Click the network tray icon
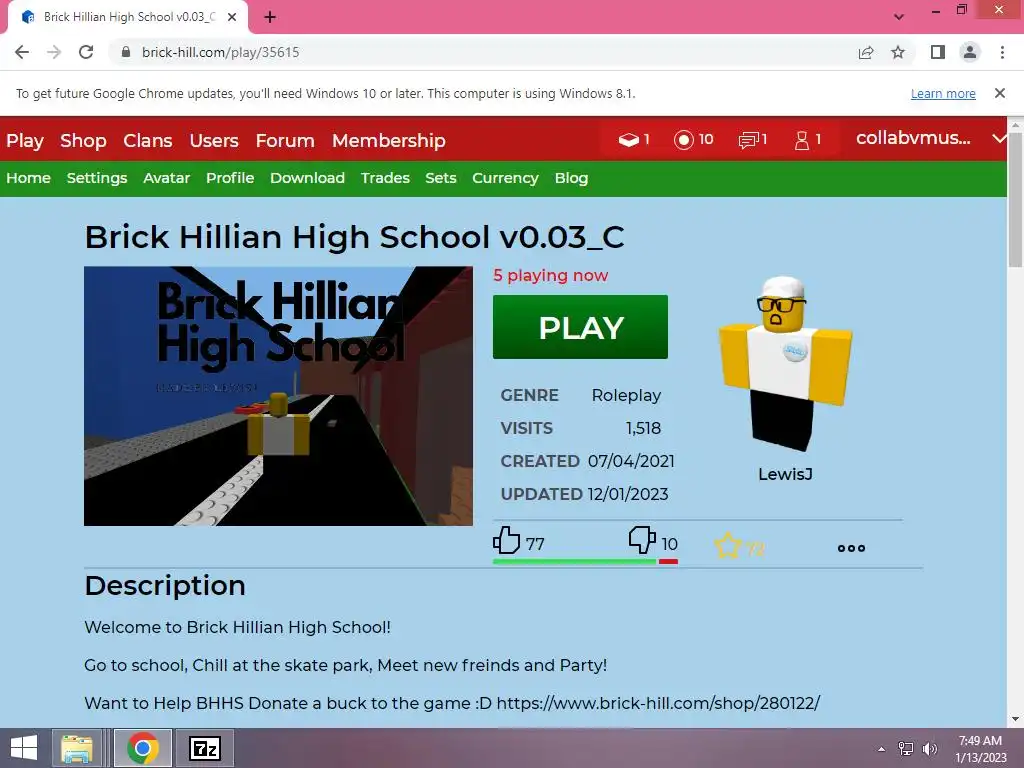 (x=906, y=749)
